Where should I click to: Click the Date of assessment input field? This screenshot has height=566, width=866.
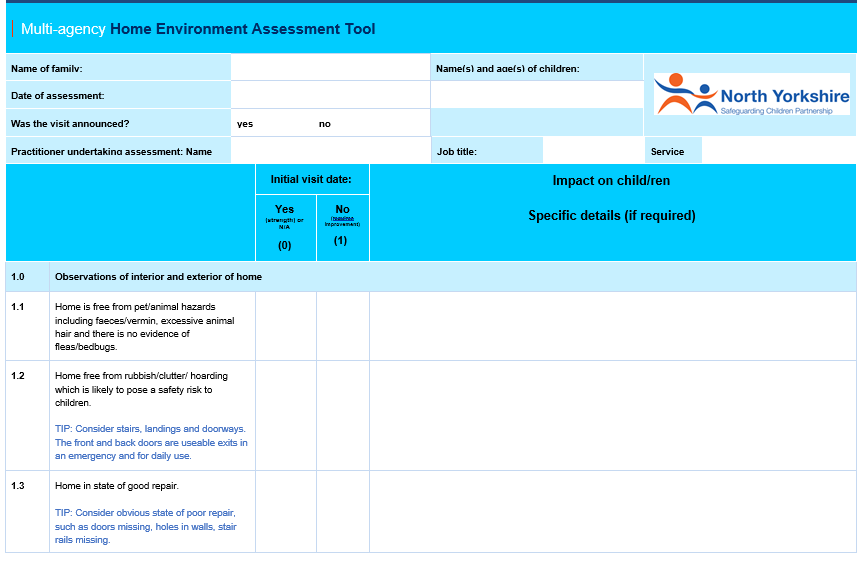330,95
